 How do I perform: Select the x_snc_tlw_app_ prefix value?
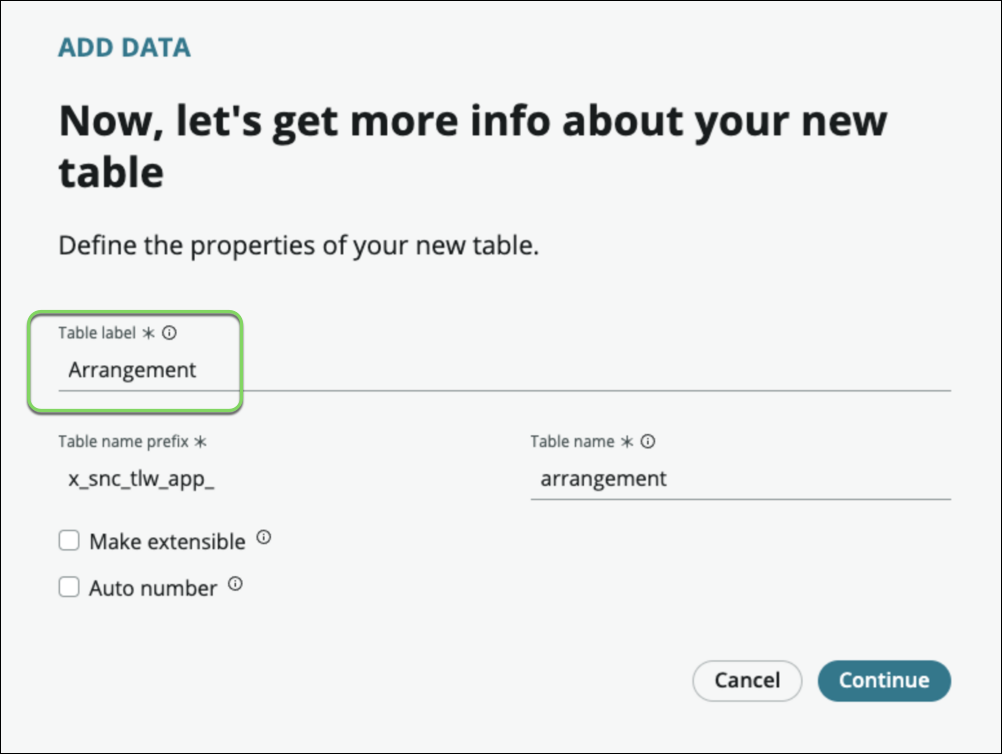coord(142,479)
